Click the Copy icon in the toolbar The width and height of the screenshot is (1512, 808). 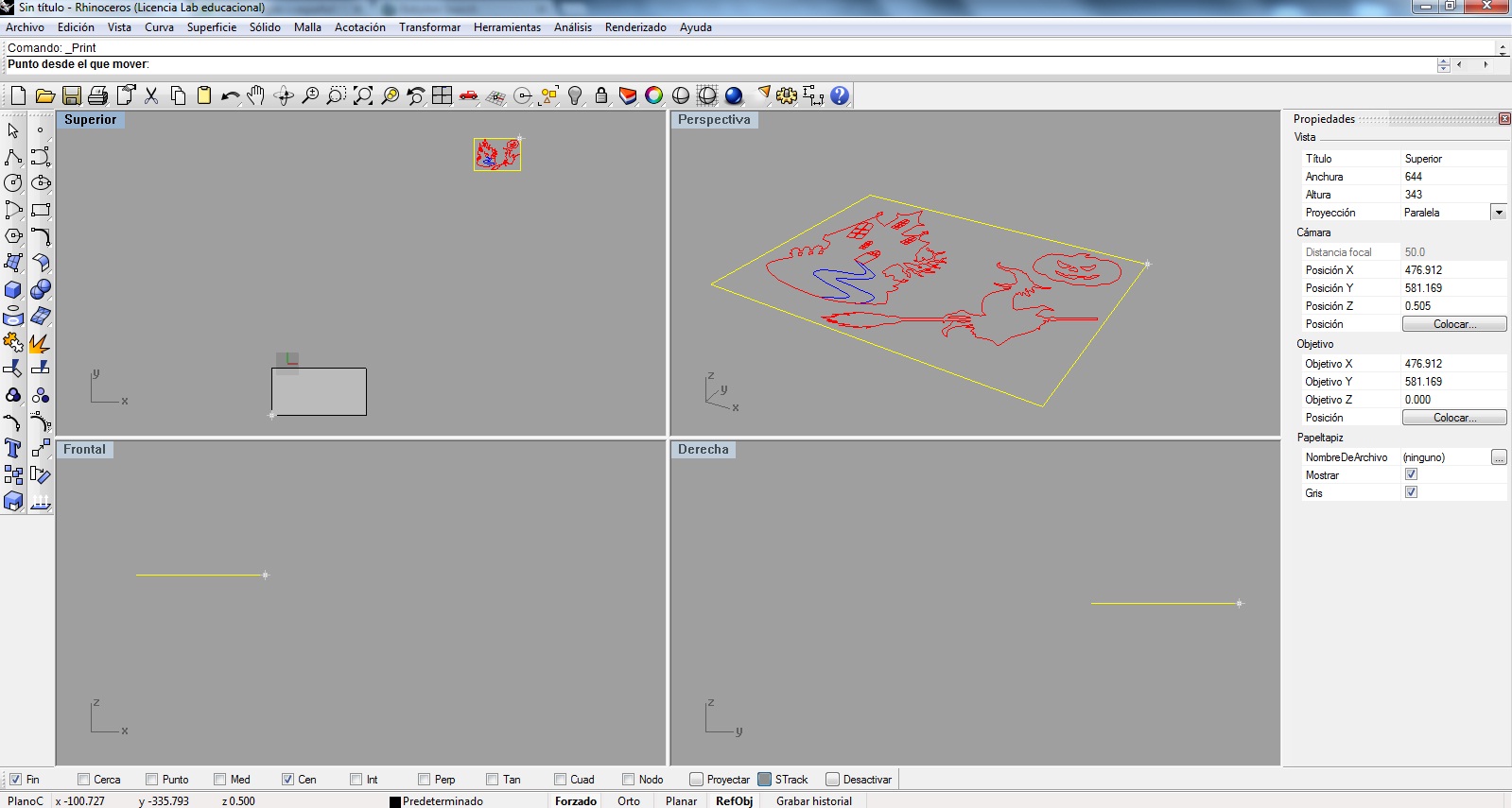pyautogui.click(x=178, y=95)
